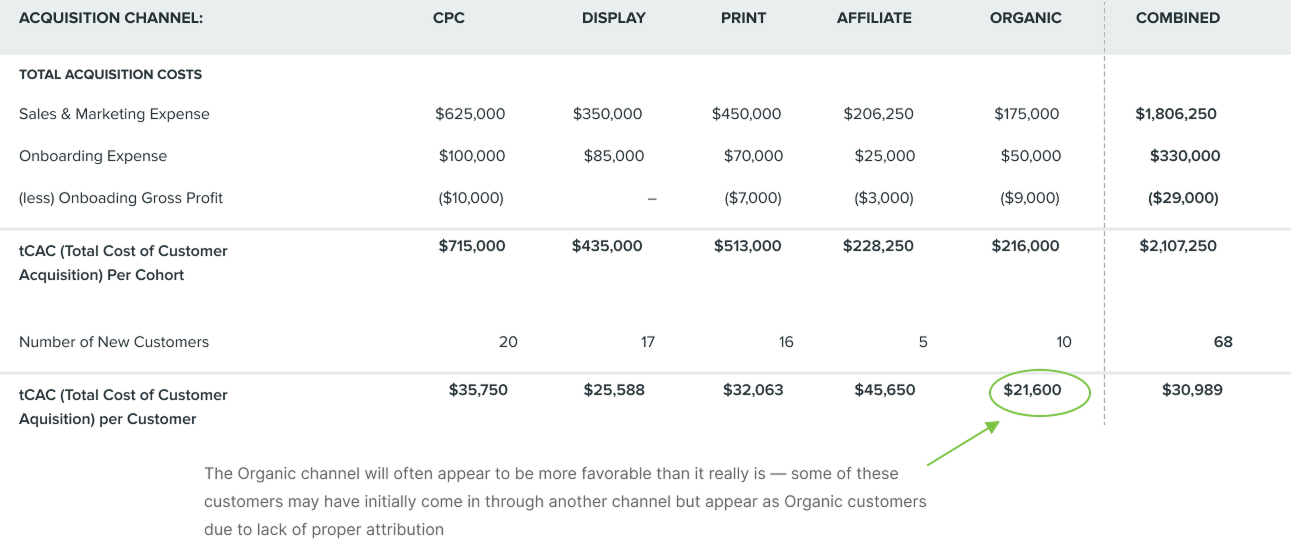1291x559 pixels.
Task: Select the ORGANIC column header
Action: (x=1025, y=18)
